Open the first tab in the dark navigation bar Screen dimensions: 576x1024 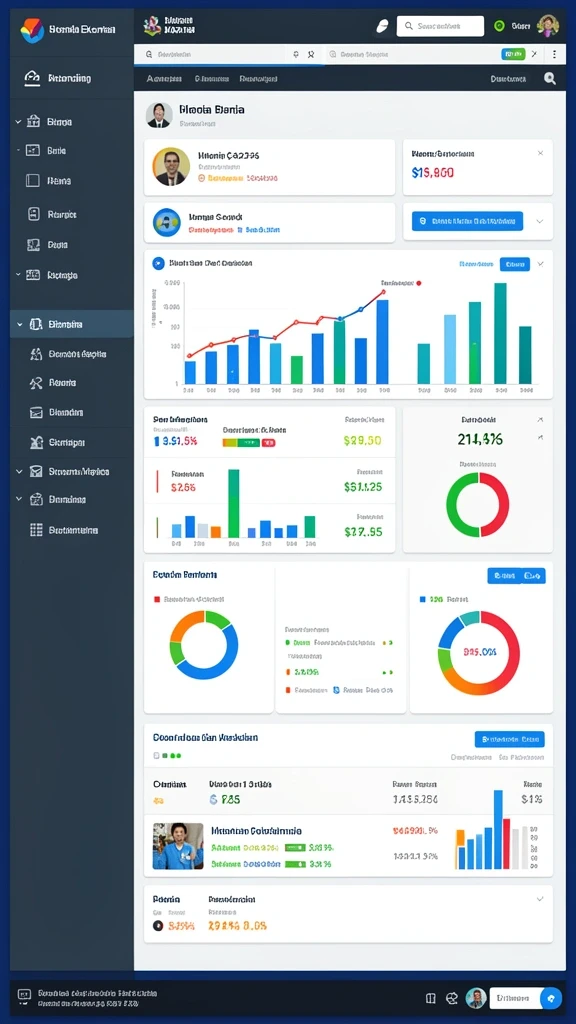click(165, 79)
